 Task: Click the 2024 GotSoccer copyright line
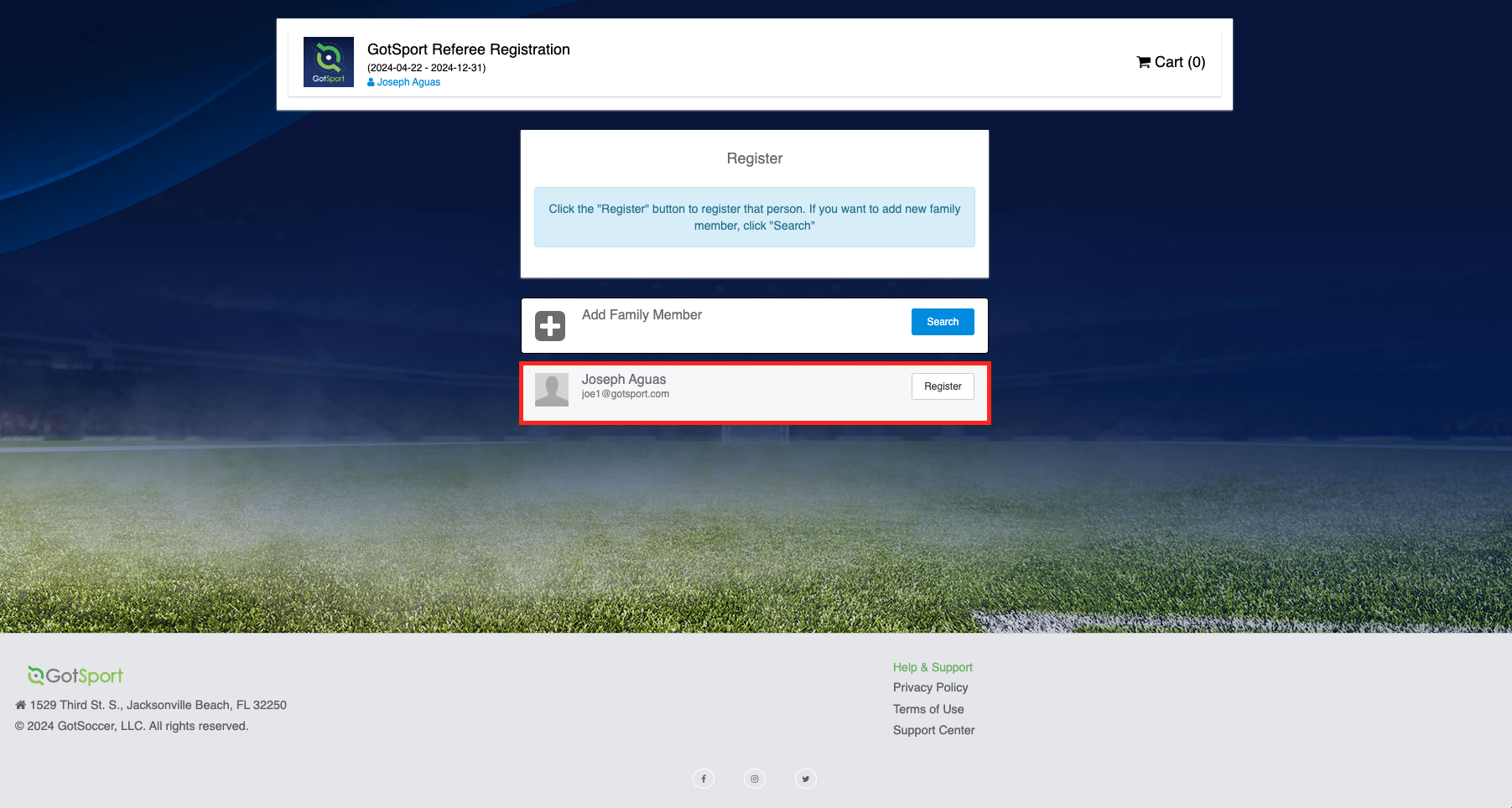[132, 726]
